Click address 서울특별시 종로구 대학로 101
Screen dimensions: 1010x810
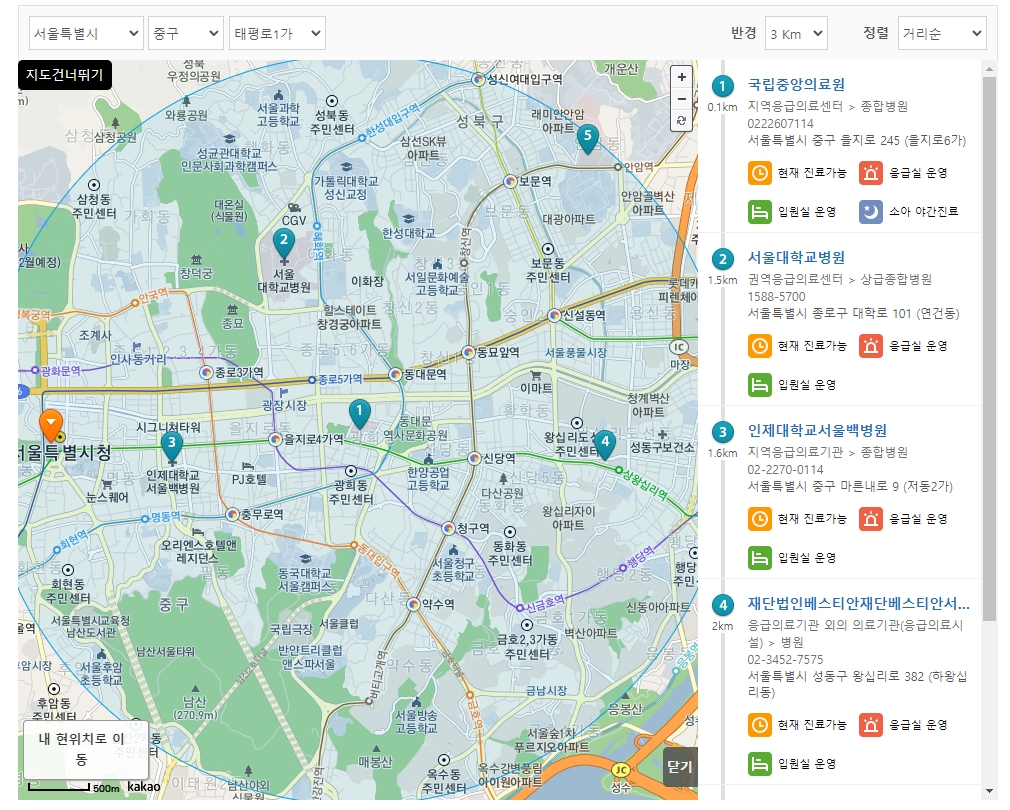853,314
